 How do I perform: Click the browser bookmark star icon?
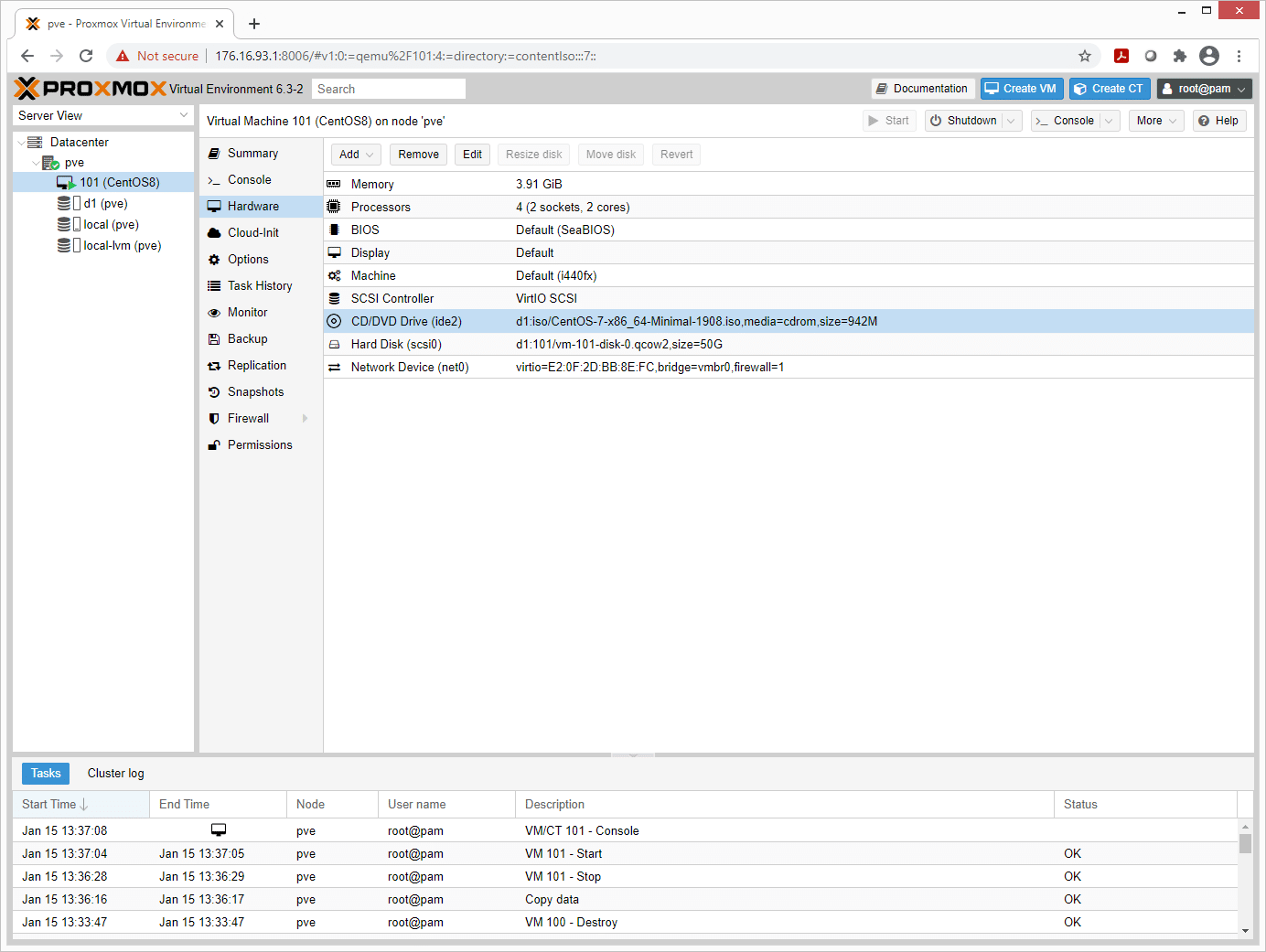pos(1085,56)
